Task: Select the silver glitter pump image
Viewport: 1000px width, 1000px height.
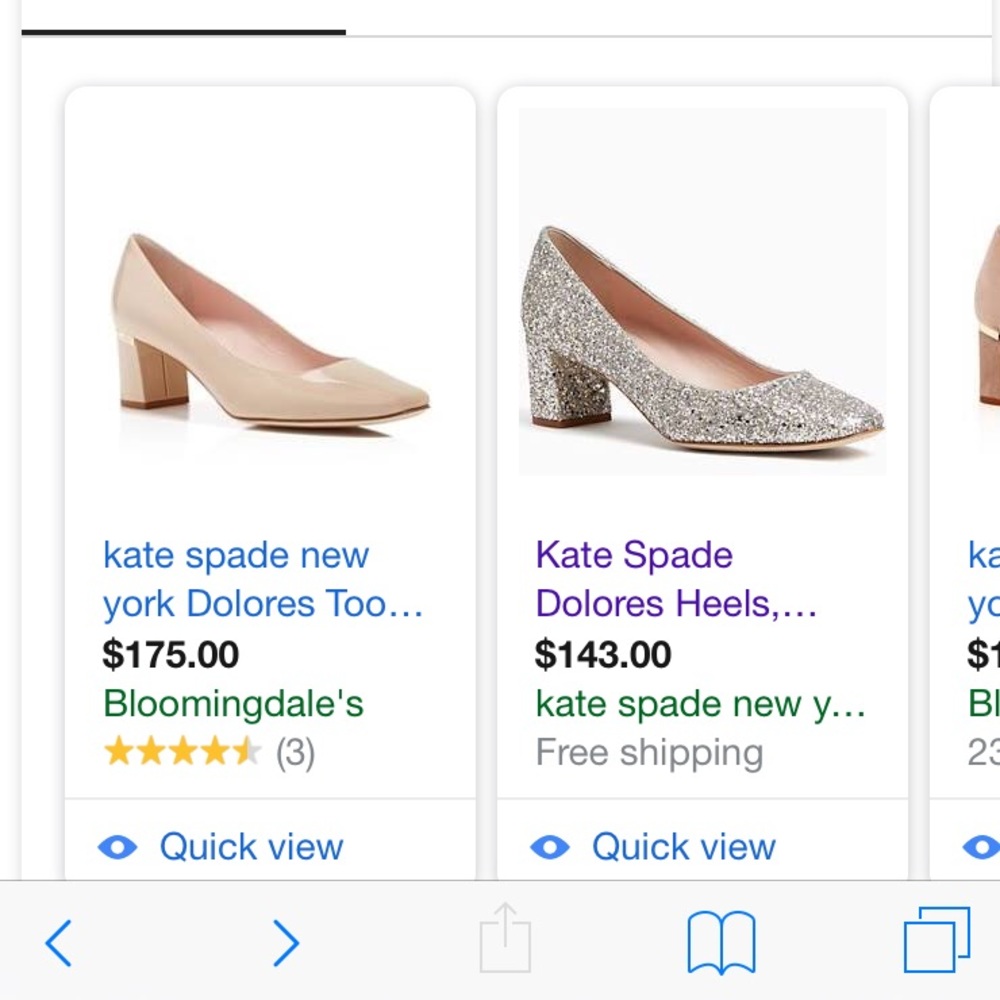Action: pos(702,291)
